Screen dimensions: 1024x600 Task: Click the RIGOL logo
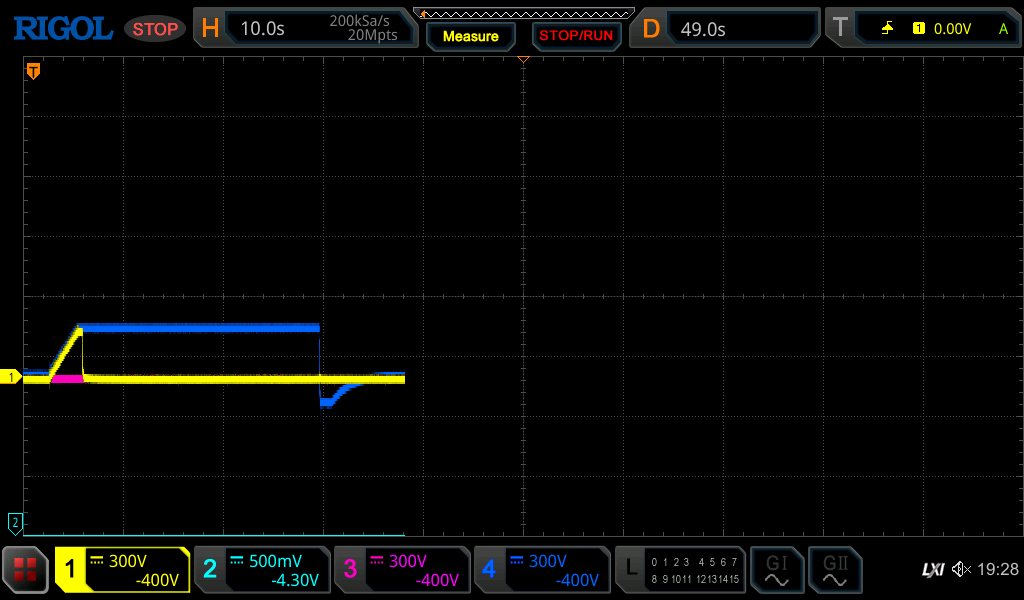click(62, 29)
